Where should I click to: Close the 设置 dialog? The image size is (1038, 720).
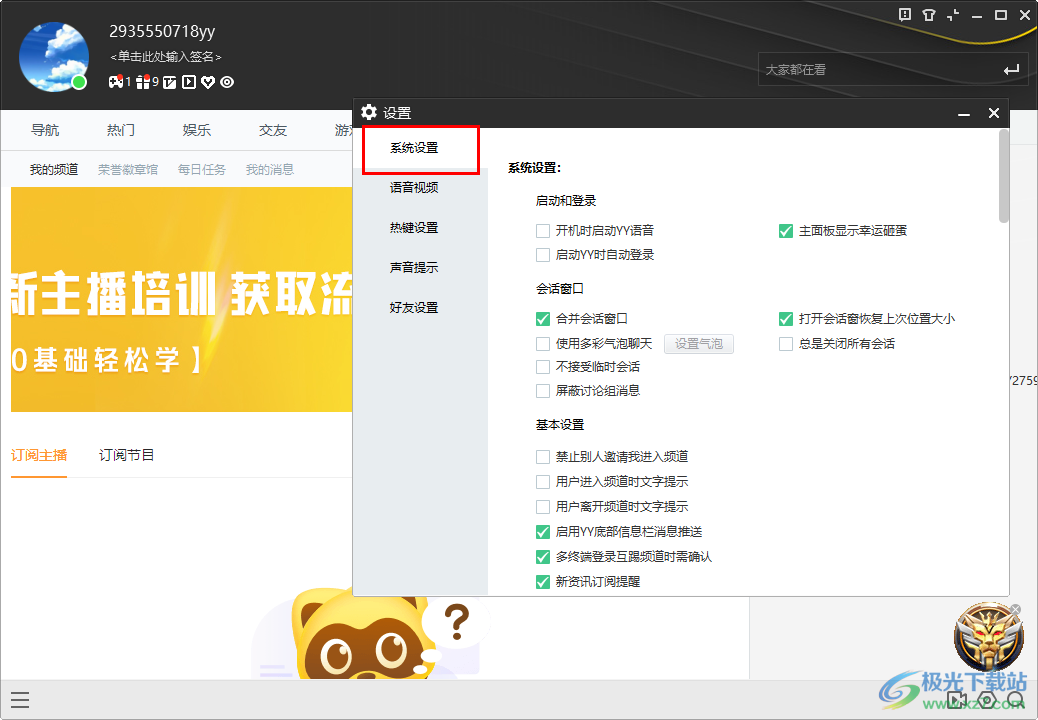(x=994, y=113)
